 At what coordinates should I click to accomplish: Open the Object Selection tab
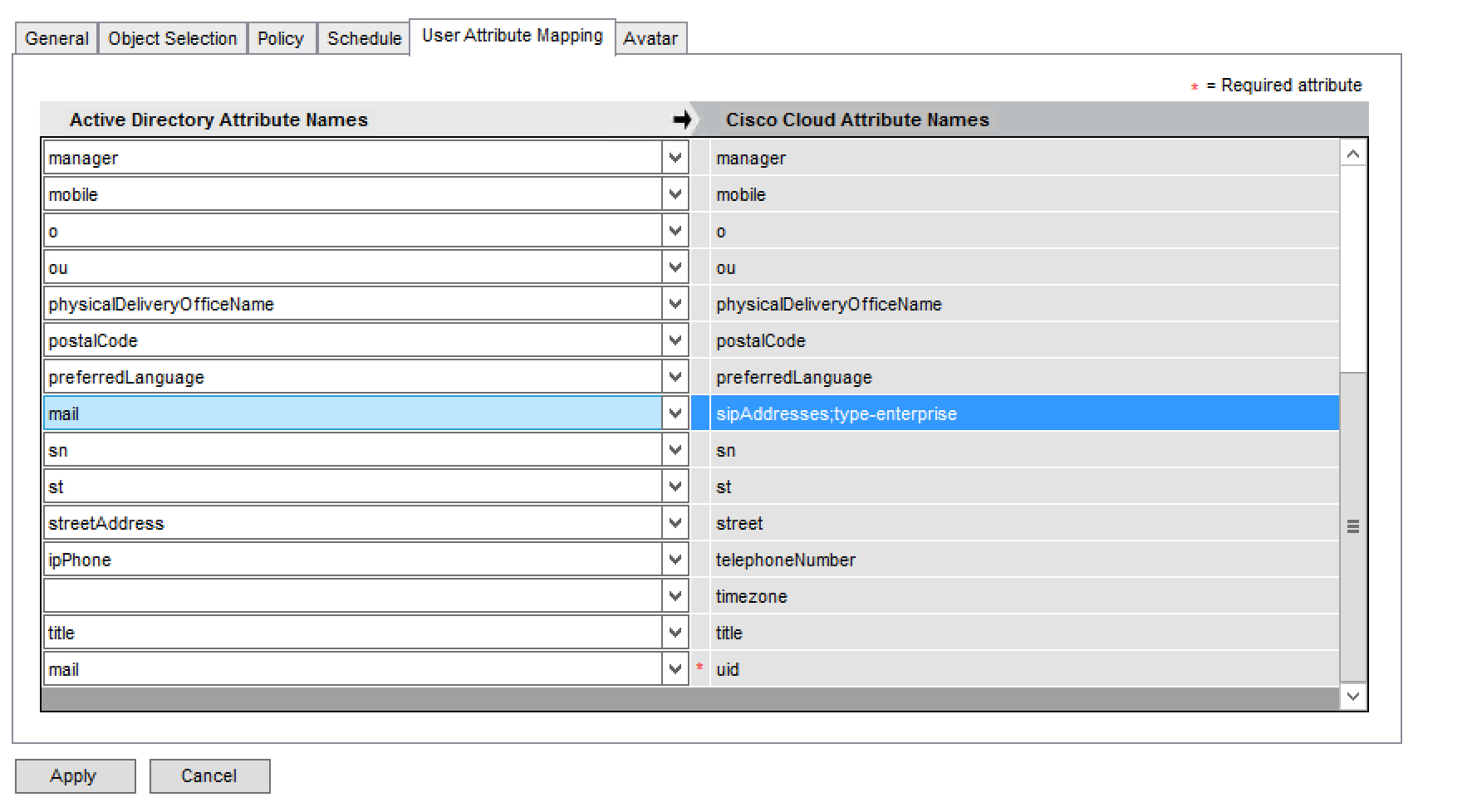(172, 38)
